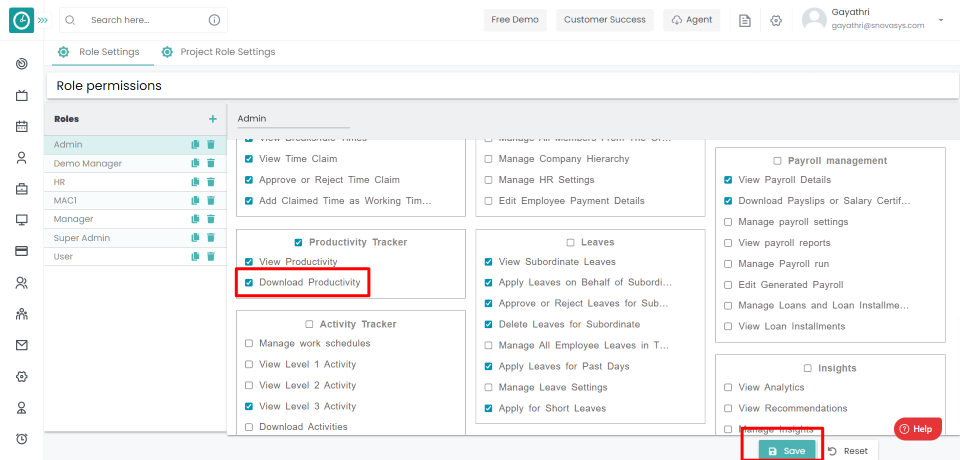The height and width of the screenshot is (460, 960).
Task: Toggle the Productivity Tracker group checkbox
Action: coord(298,243)
